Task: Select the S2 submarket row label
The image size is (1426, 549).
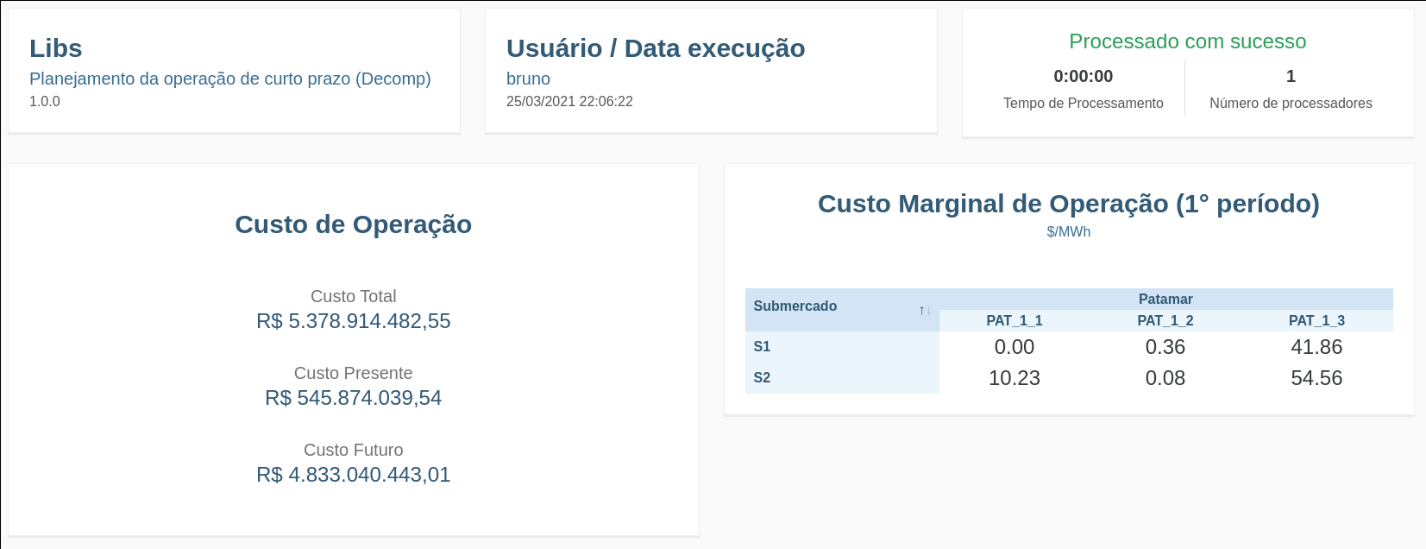Action: 763,378
